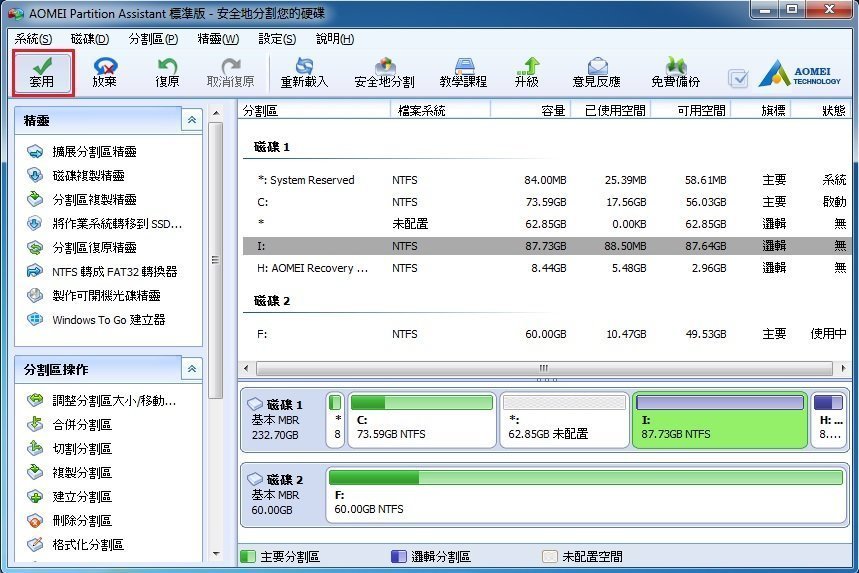This screenshot has width=859, height=573.
Task: Click the AOMEI Technology logo
Action: [799, 74]
